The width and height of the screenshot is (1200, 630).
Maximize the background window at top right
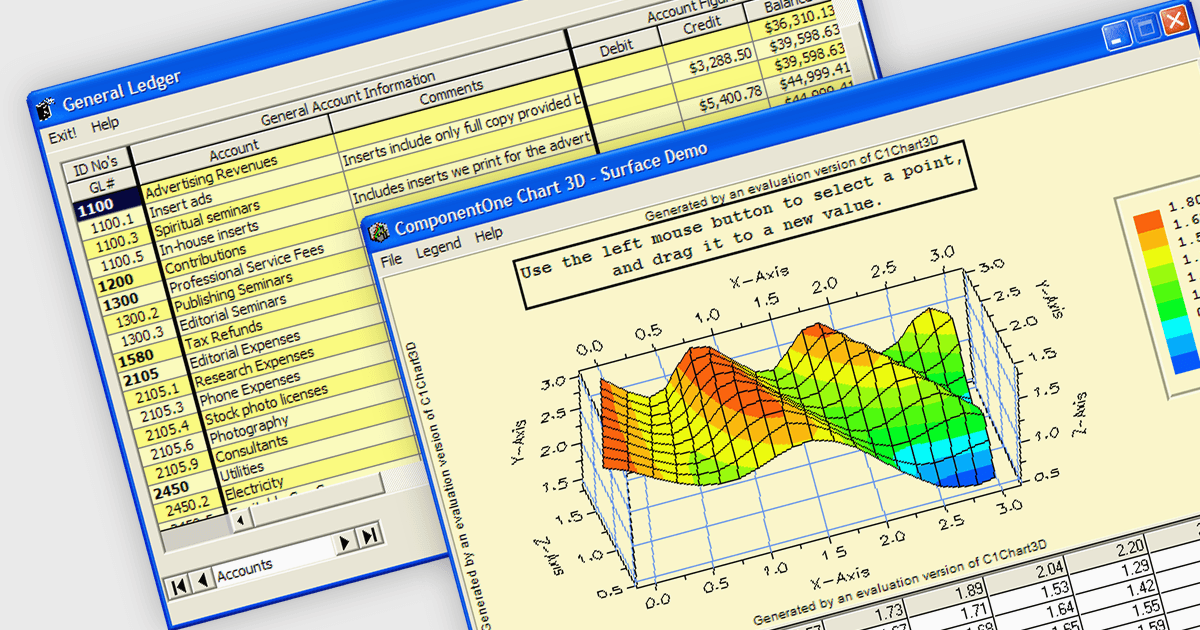[1145, 29]
